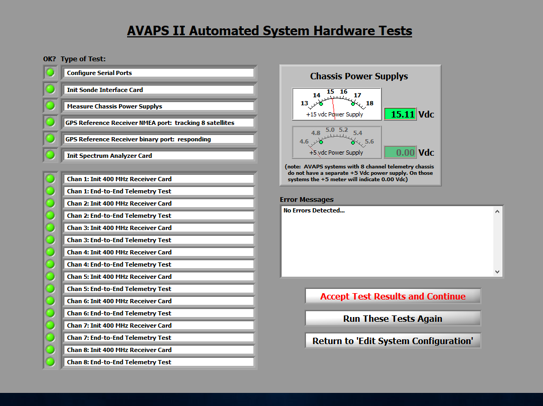This screenshot has height=406, width=543.
Task: Select 'Chan 4: End-to-End Telemetry Test' row
Action: tap(158, 264)
